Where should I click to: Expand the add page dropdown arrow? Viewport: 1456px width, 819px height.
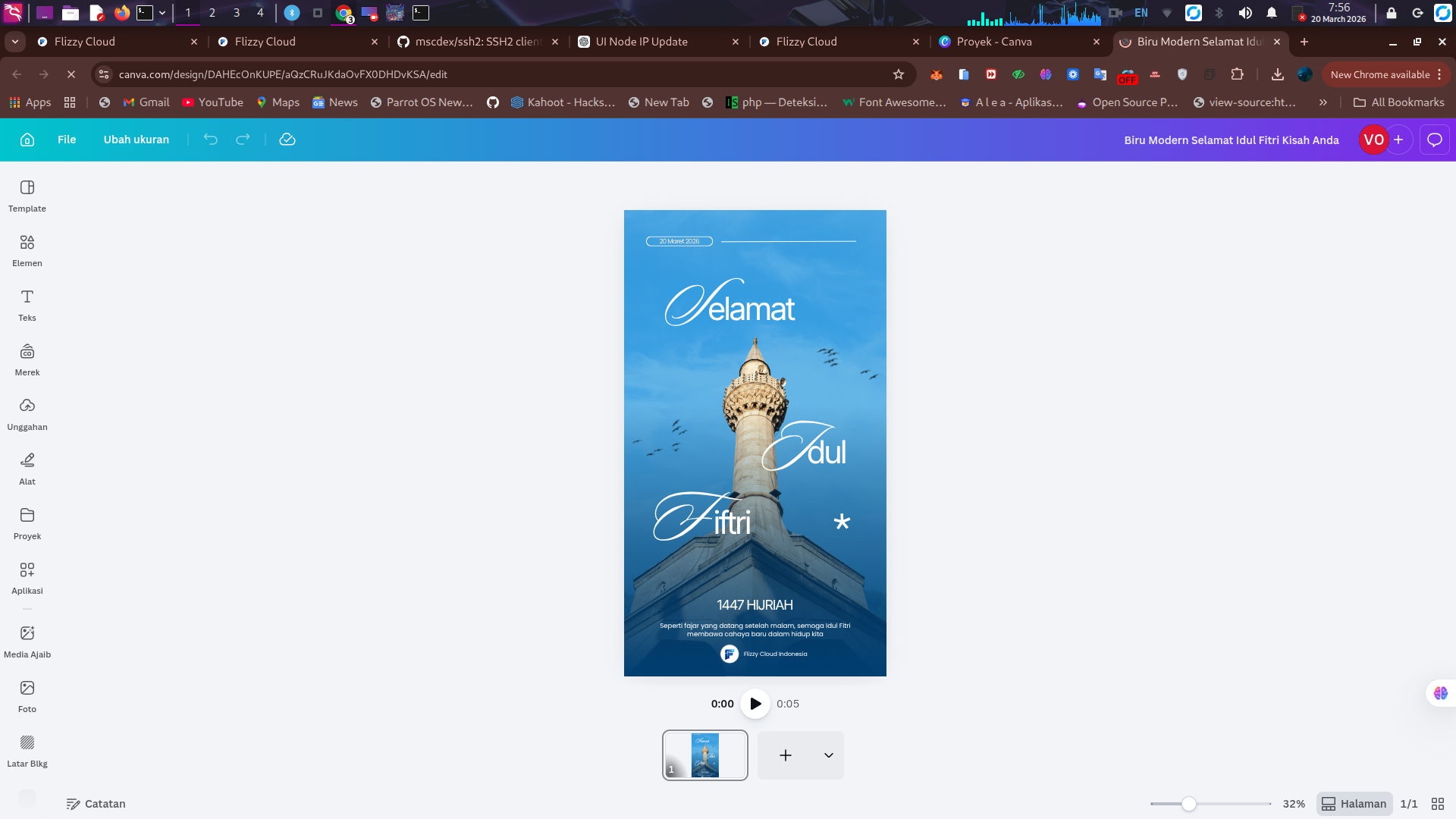[829, 755]
